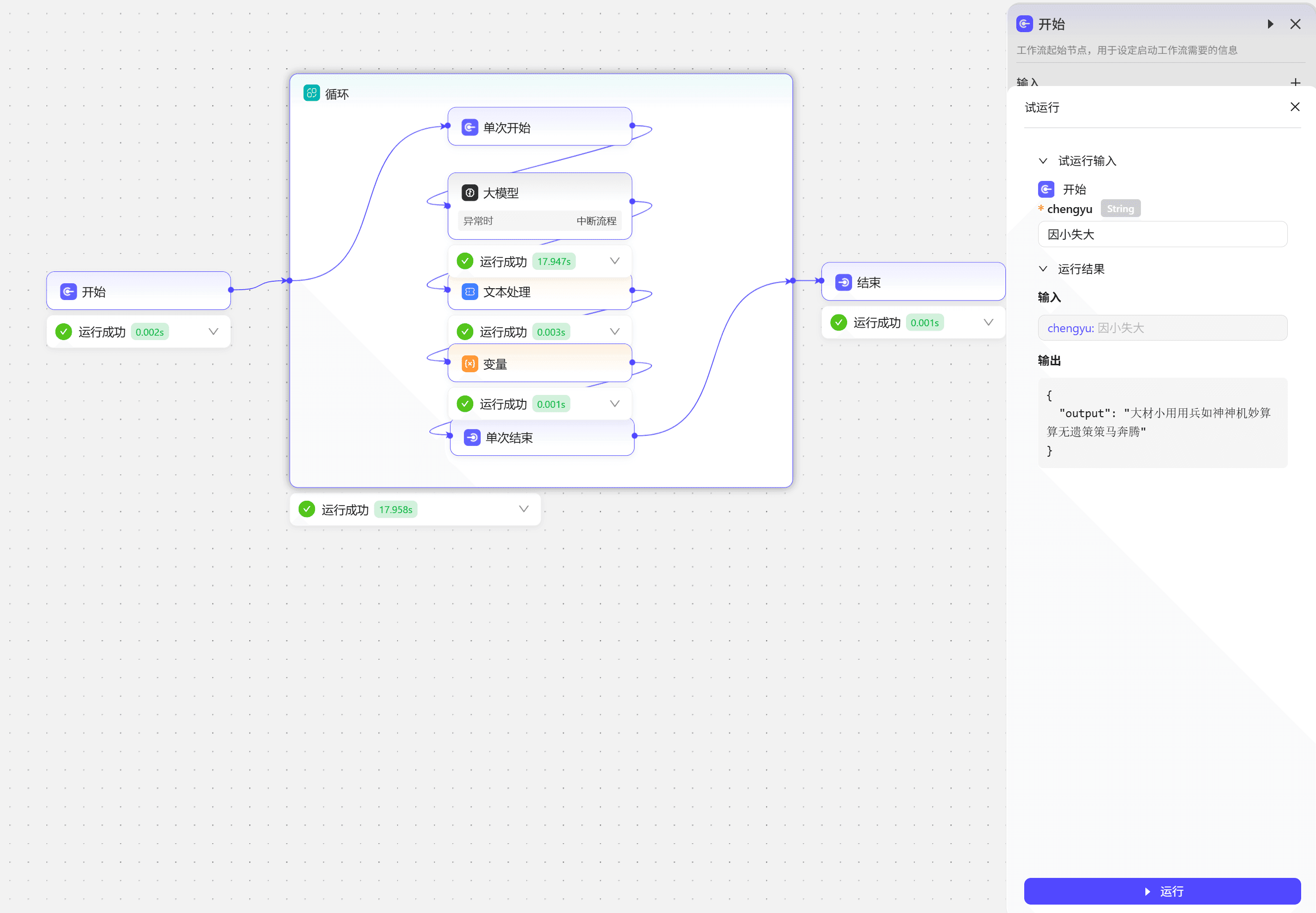The image size is (1316, 913).
Task: Collapse the 运行结果 section
Action: 1043,269
